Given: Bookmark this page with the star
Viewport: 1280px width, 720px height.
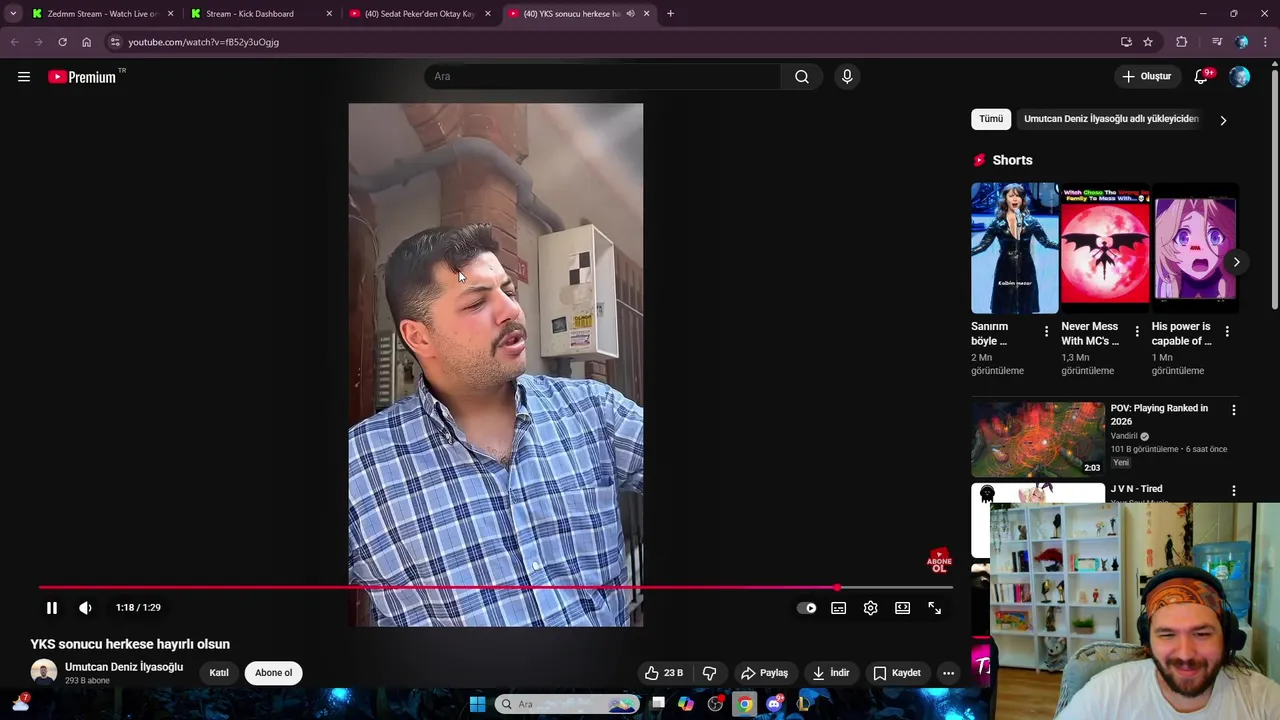Looking at the screenshot, I should pos(1148,42).
